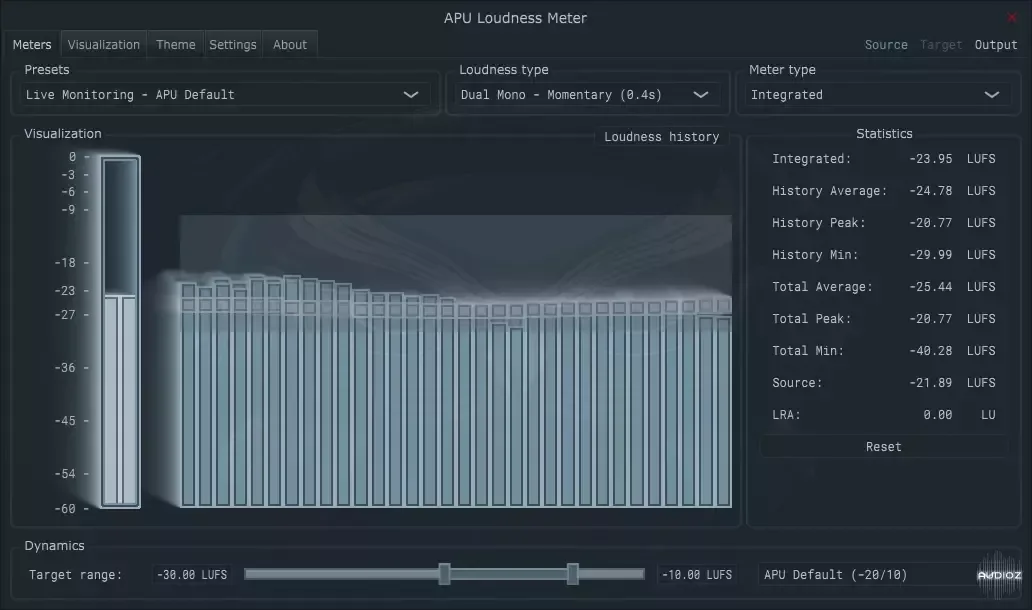Image resolution: width=1032 pixels, height=610 pixels.
Task: Expand the Meter type dropdown chevron
Action: [x=992, y=95]
